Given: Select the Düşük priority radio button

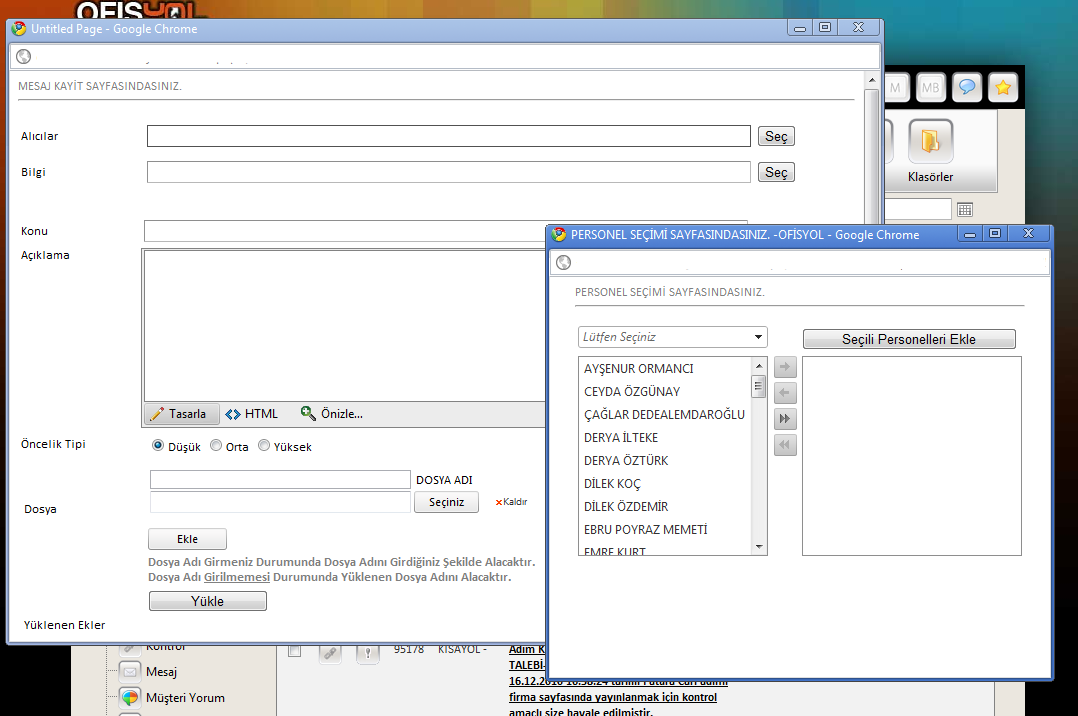Looking at the screenshot, I should click(x=158, y=446).
